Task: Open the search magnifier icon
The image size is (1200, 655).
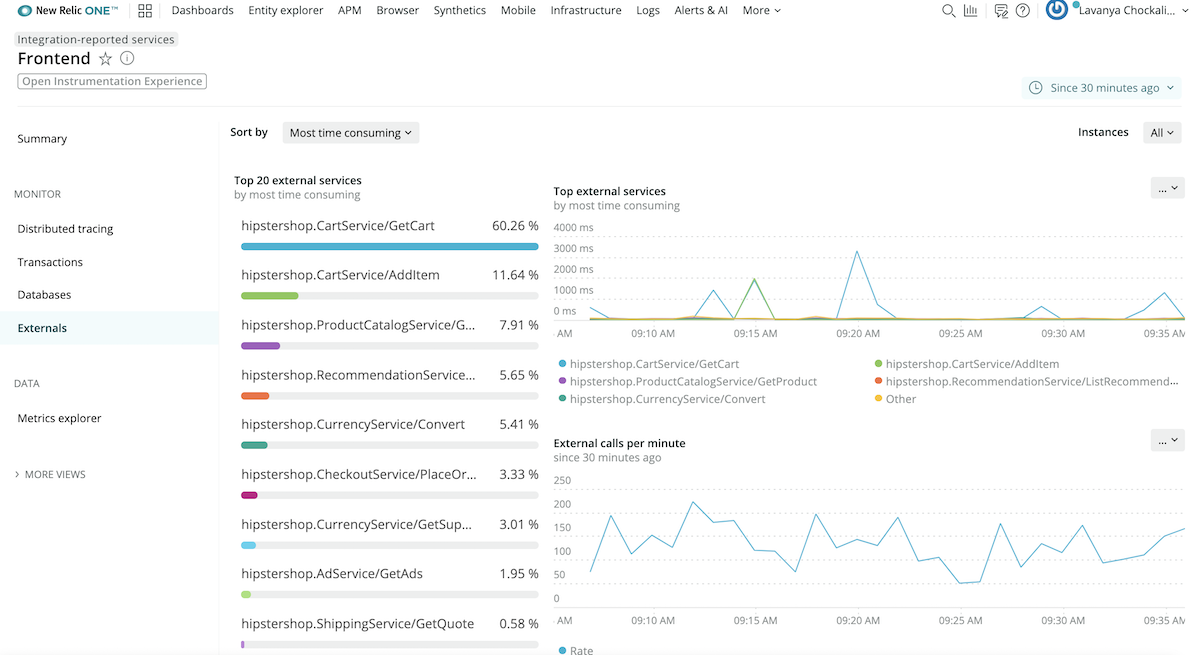Action: click(949, 11)
